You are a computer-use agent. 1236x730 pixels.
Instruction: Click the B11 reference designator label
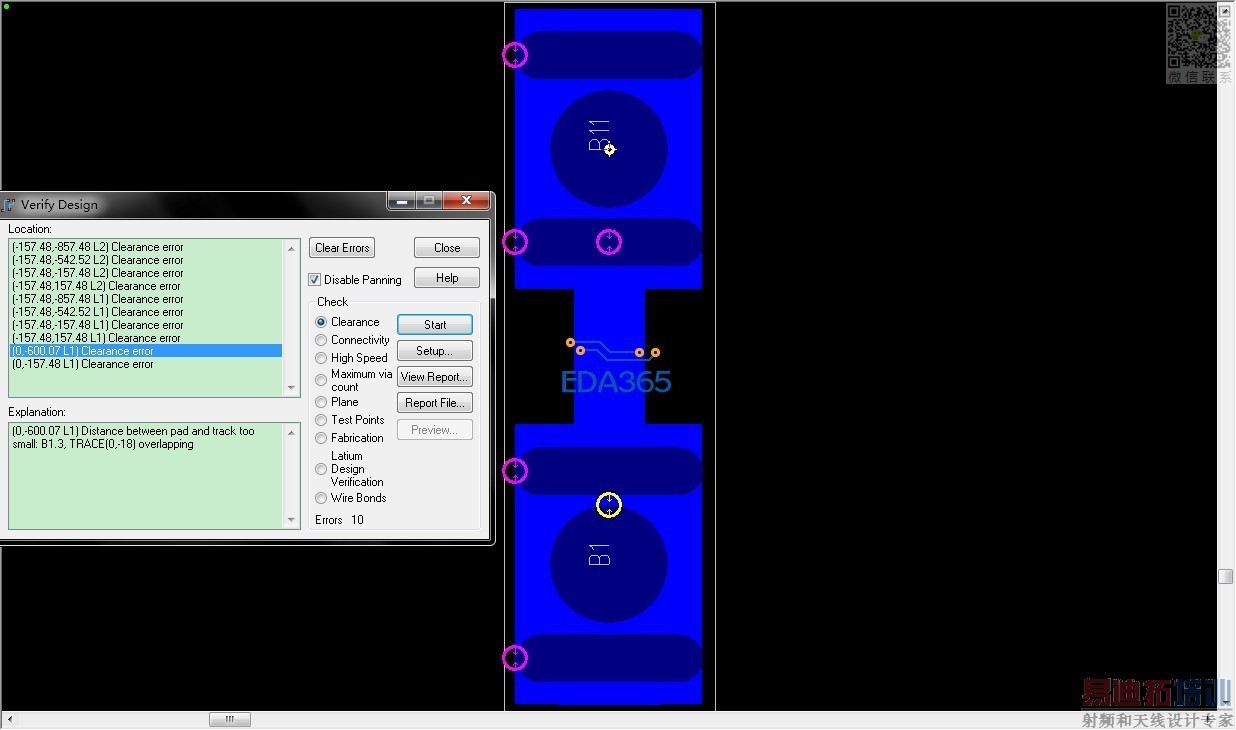click(599, 135)
